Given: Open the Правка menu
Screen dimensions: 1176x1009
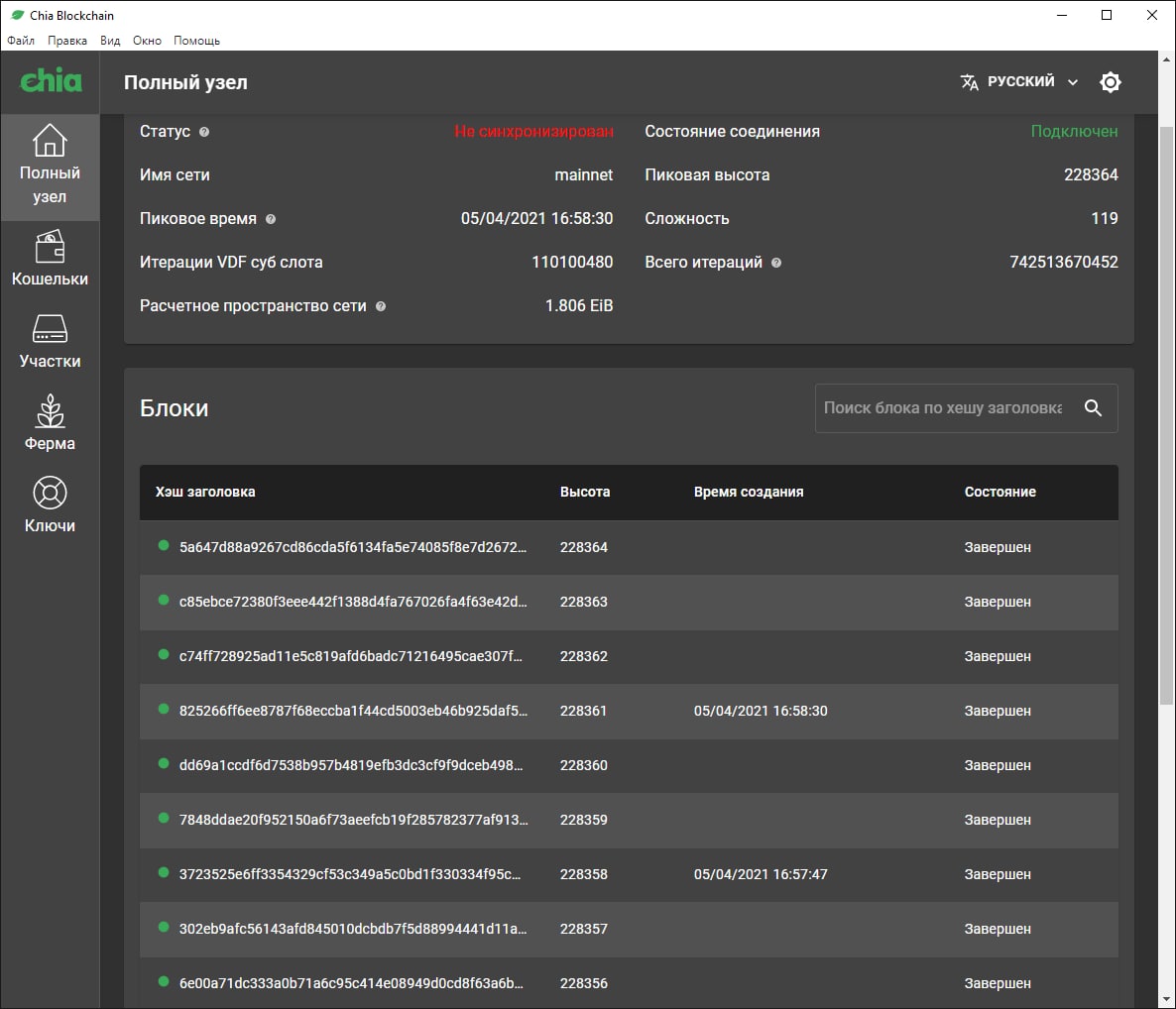Looking at the screenshot, I should (67, 41).
